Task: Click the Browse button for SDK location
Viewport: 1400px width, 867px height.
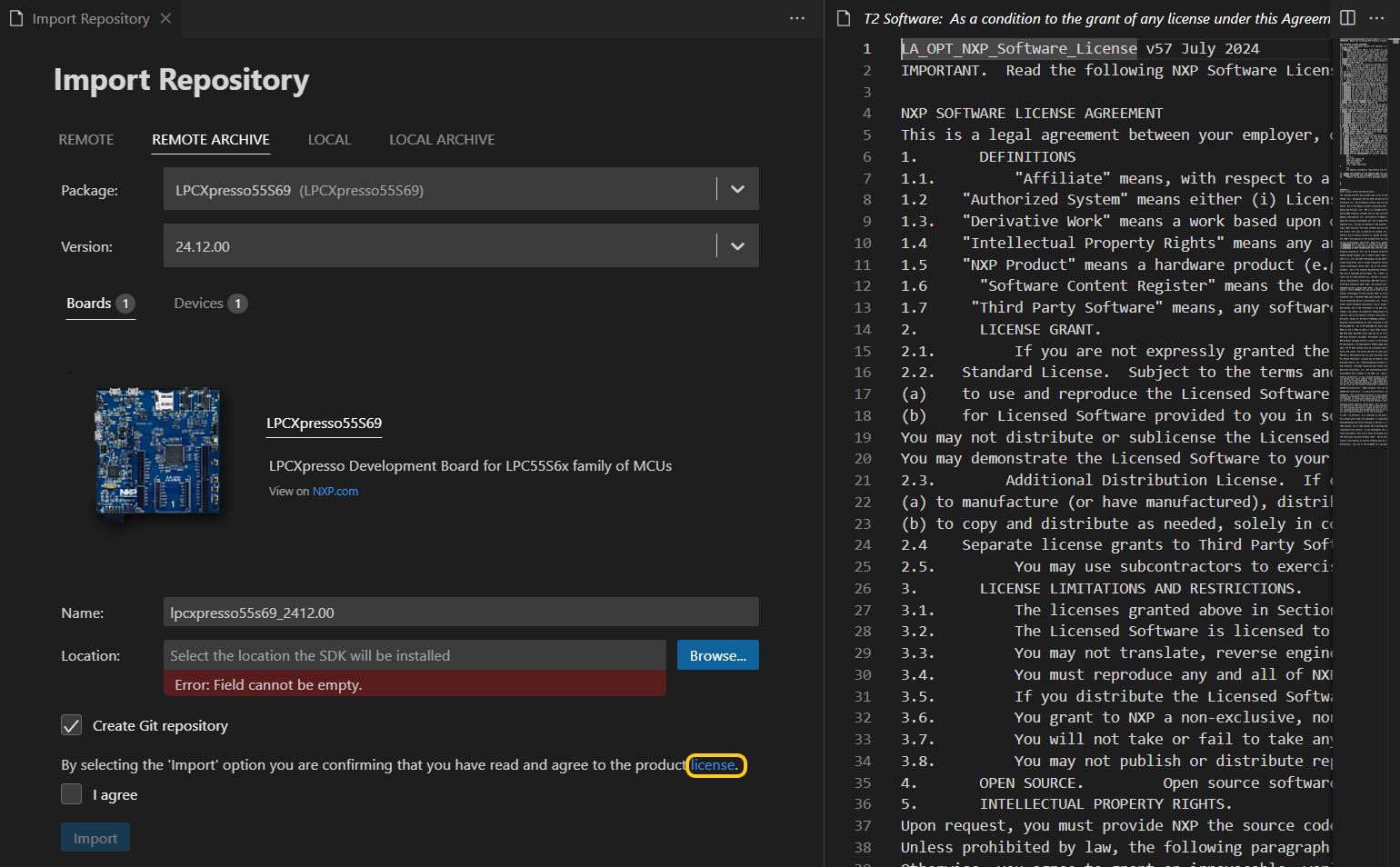Action: pyautogui.click(x=717, y=654)
